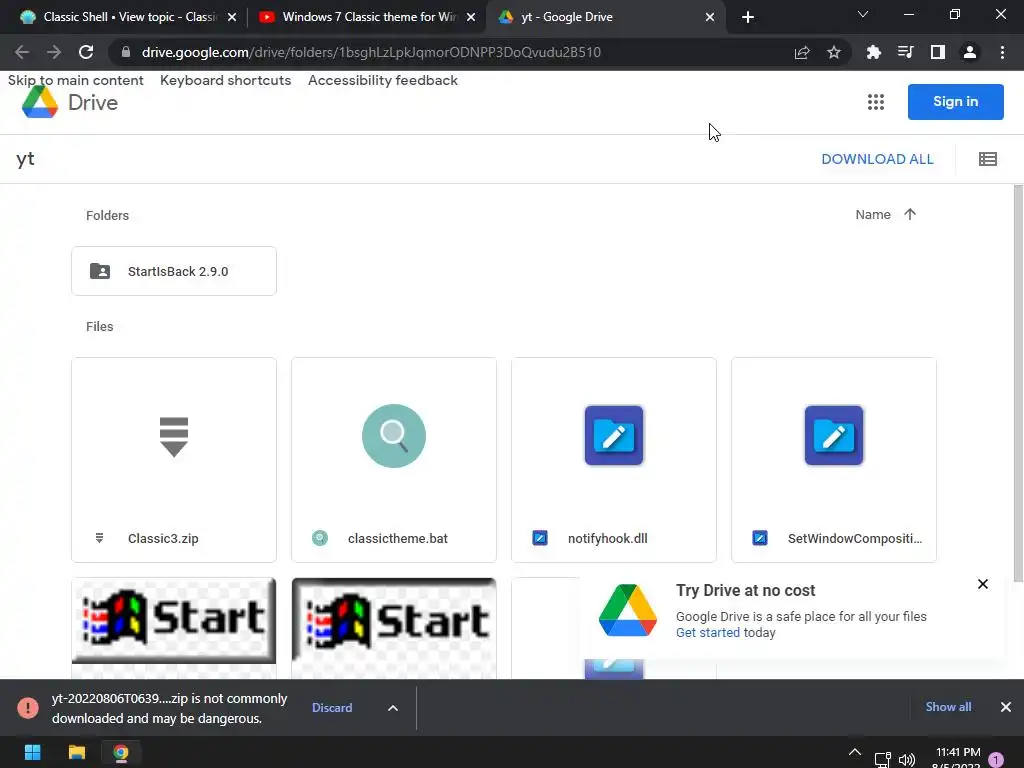Screen dimensions: 1024x768
Task: Reload the Google Drive page
Action: tap(86, 52)
